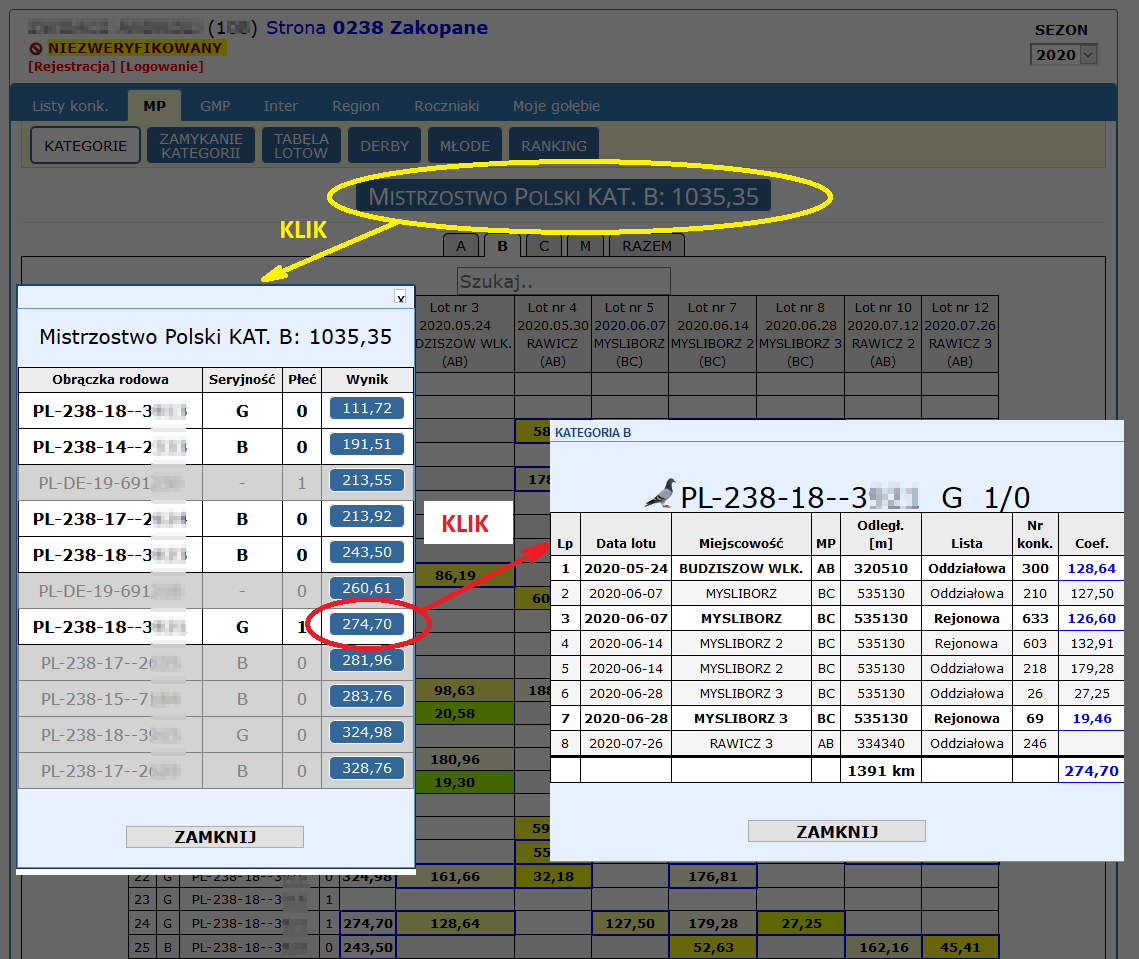Screen dimensions: 1139x959
Task: Click the DERBY button
Action: click(x=385, y=146)
